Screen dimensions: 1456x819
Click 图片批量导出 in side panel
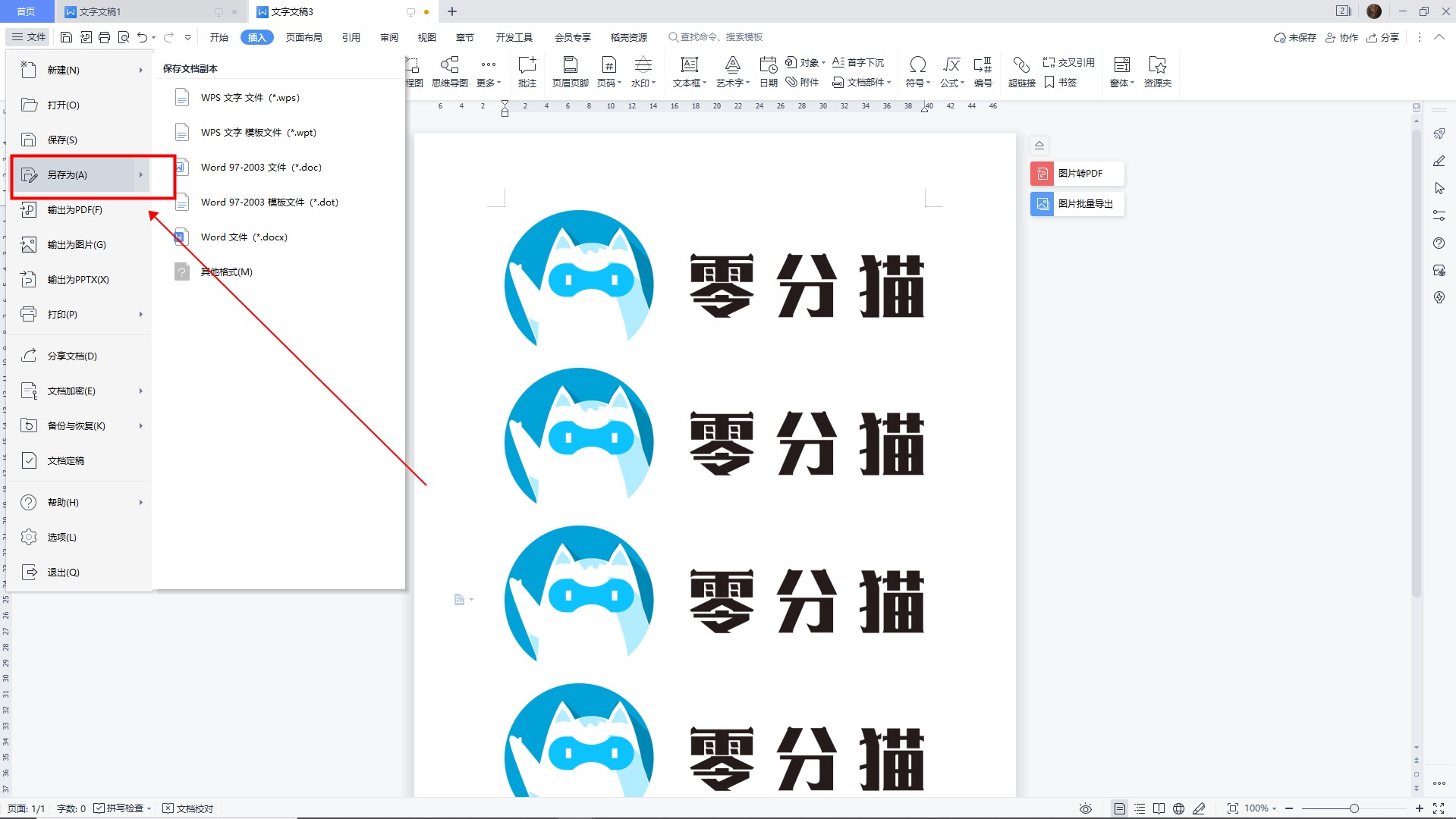pos(1077,203)
